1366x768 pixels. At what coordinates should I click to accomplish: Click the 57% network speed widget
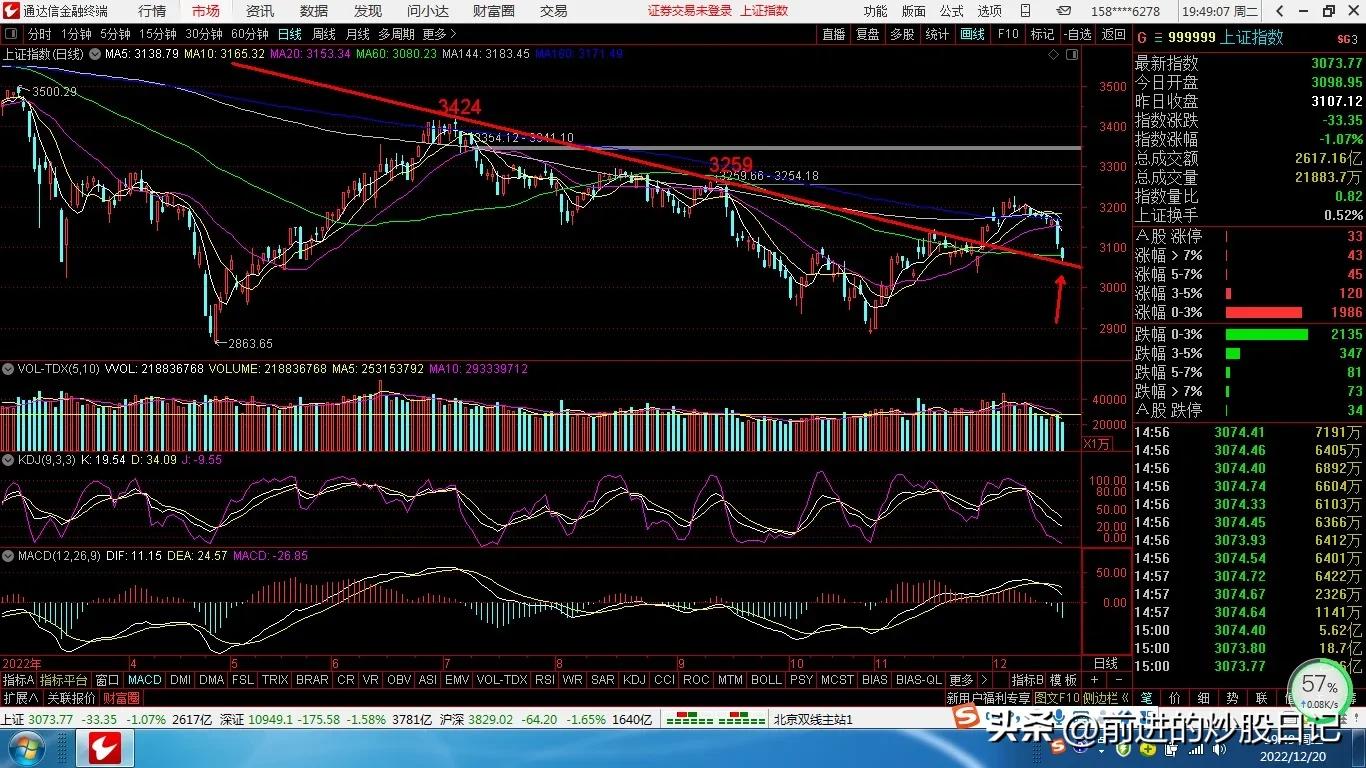[1320, 690]
